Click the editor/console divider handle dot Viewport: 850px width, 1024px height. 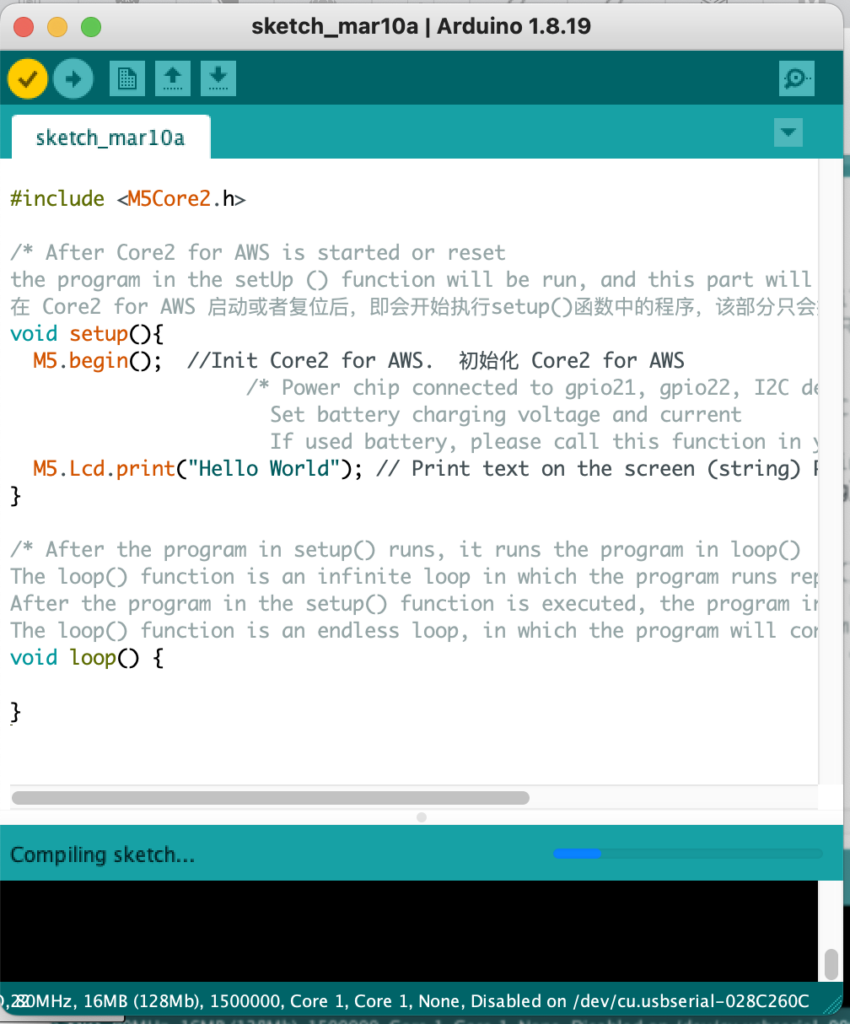422,818
